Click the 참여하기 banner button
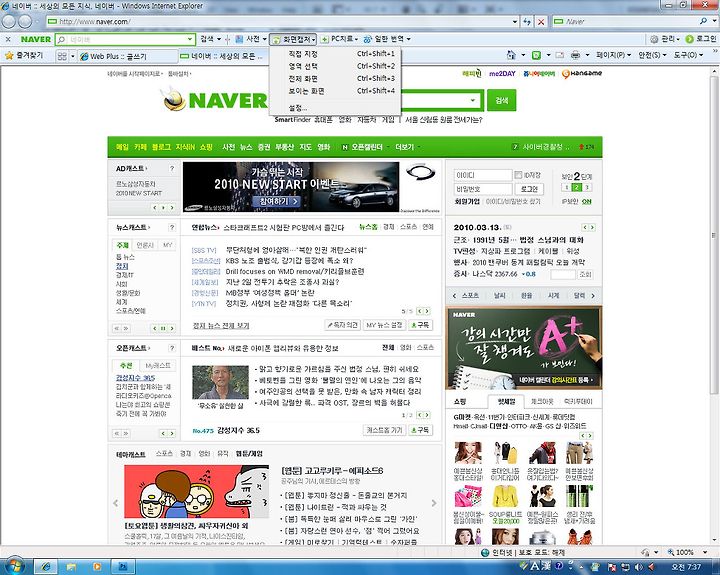Viewport: 720px width, 575px height. (276, 201)
